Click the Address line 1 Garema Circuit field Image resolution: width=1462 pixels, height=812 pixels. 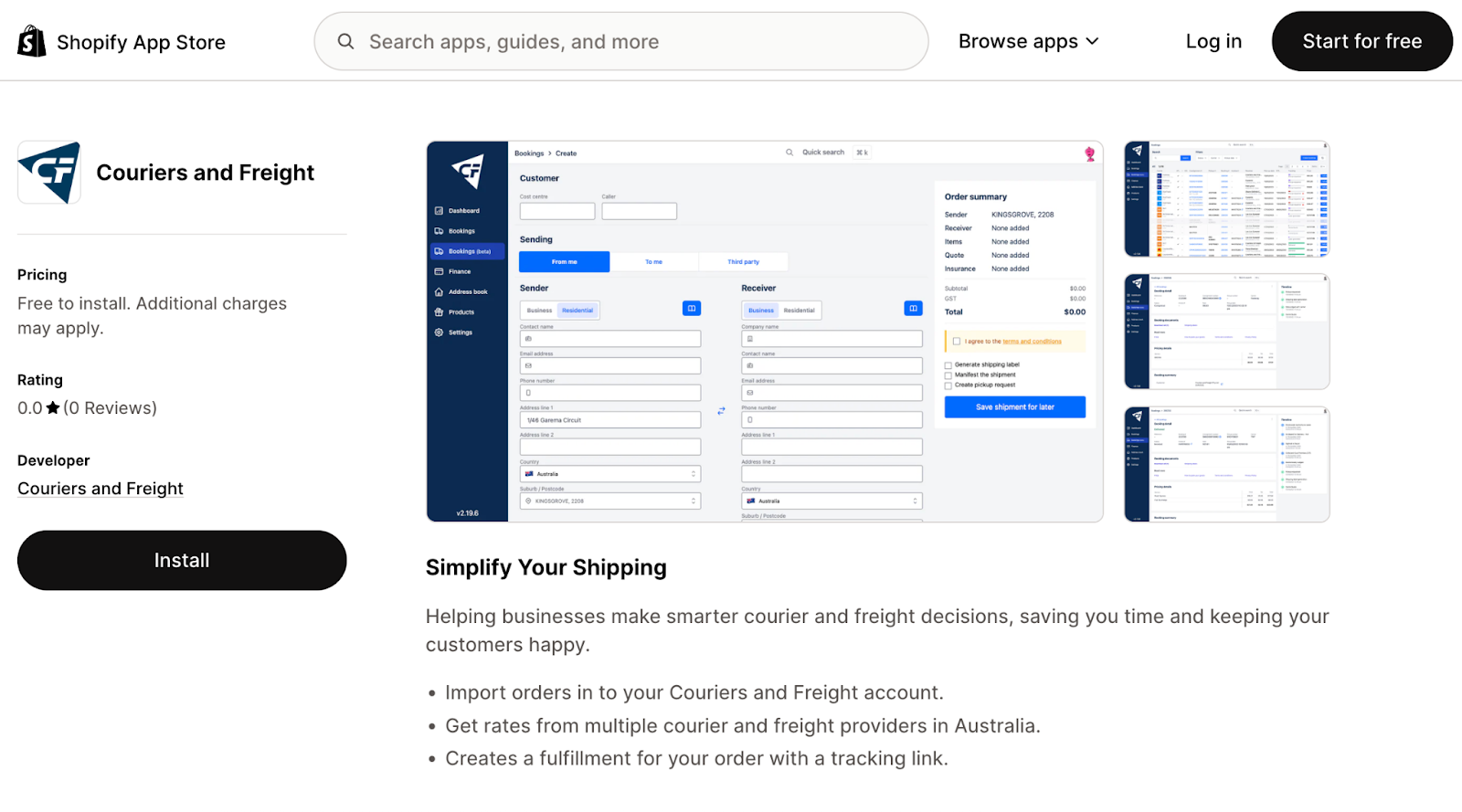pyautogui.click(x=610, y=420)
